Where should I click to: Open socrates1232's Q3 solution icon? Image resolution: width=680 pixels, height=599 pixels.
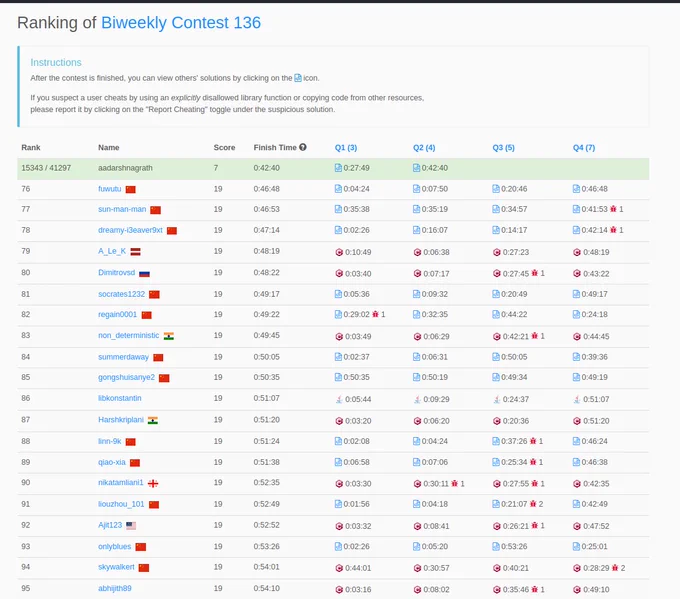click(496, 294)
